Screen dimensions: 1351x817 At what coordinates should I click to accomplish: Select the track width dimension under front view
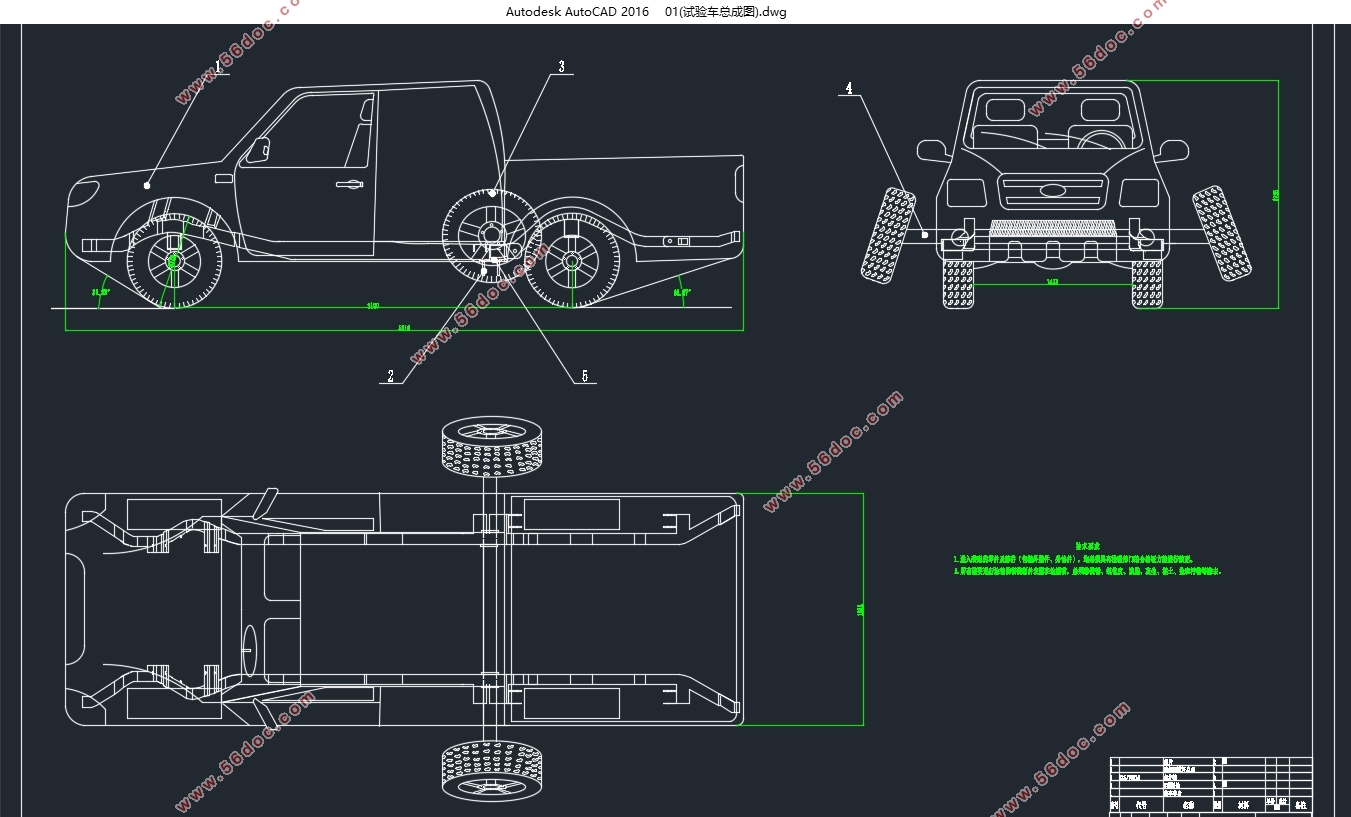click(1052, 283)
